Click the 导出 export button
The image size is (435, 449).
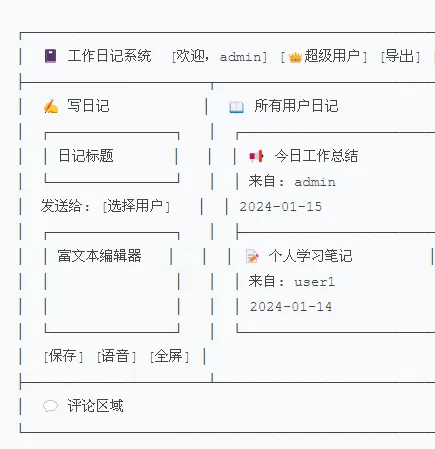coord(400,56)
